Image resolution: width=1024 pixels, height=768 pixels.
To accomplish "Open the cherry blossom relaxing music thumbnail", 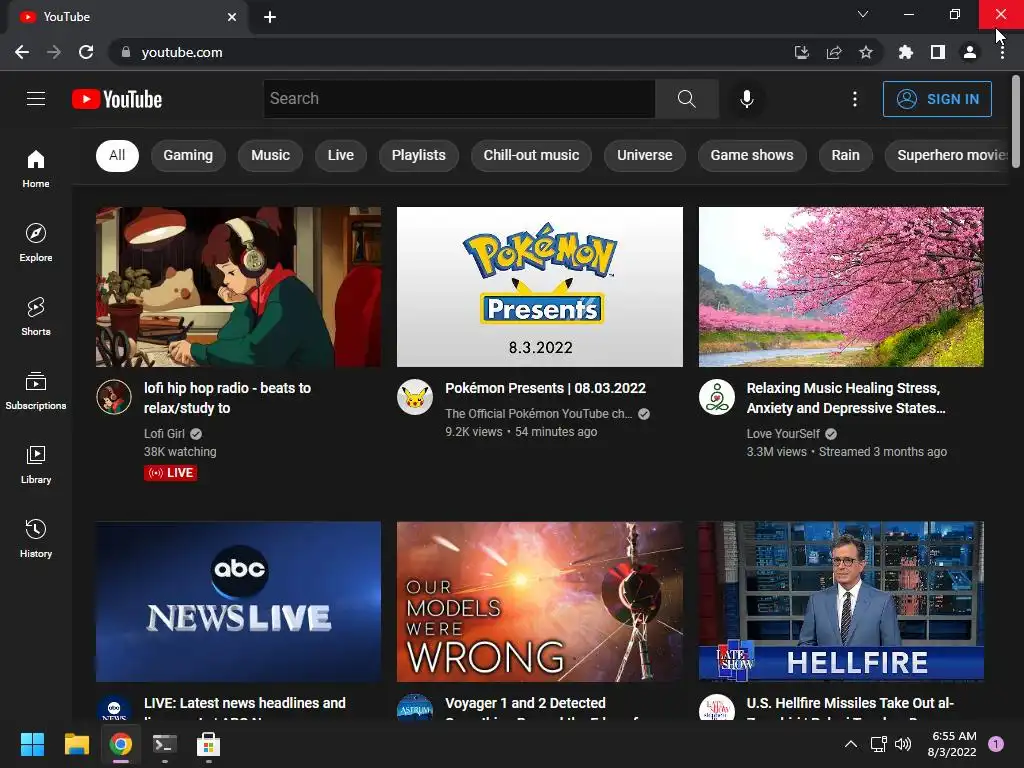I will 841,287.
